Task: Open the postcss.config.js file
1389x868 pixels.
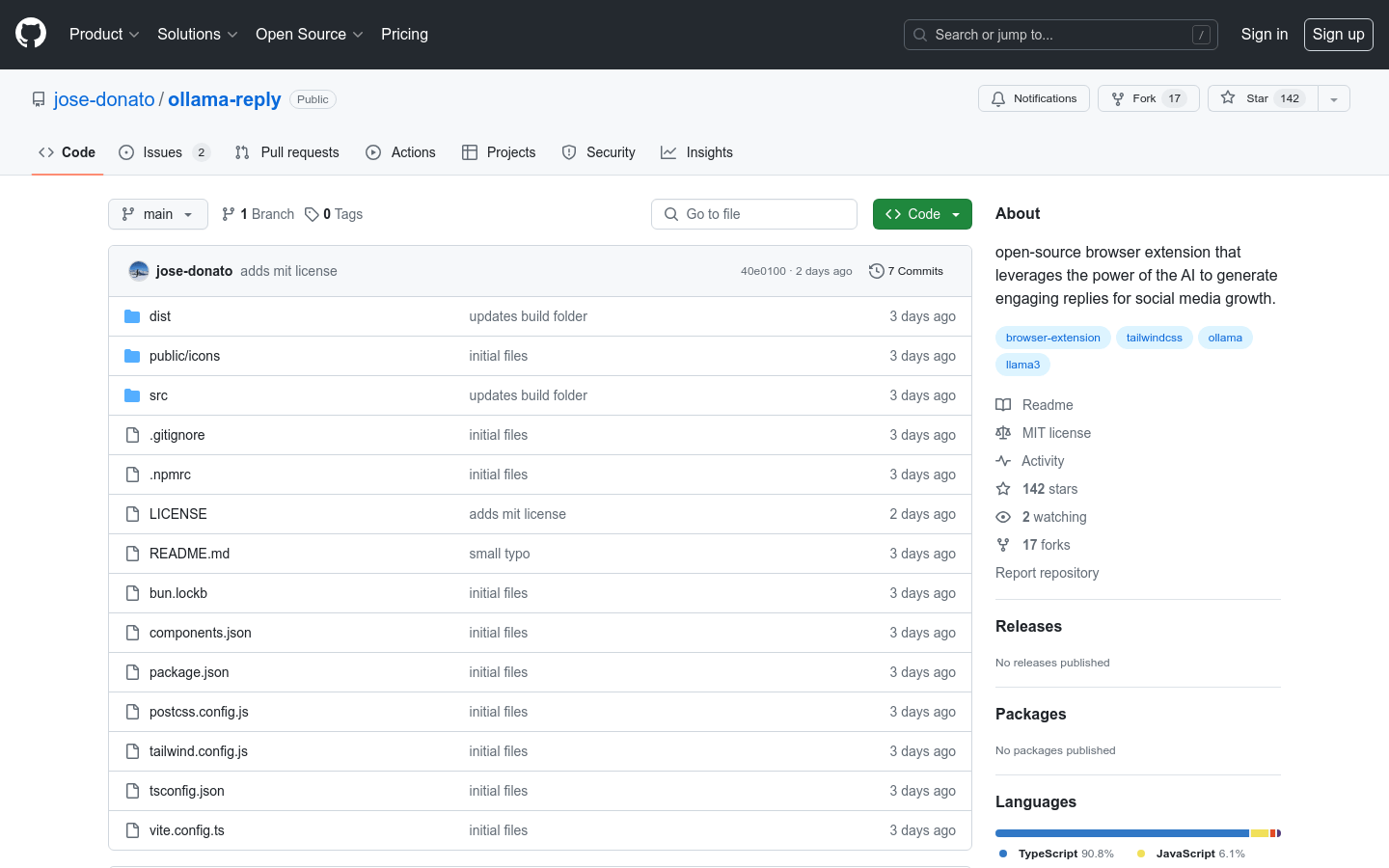Action: pos(199,712)
